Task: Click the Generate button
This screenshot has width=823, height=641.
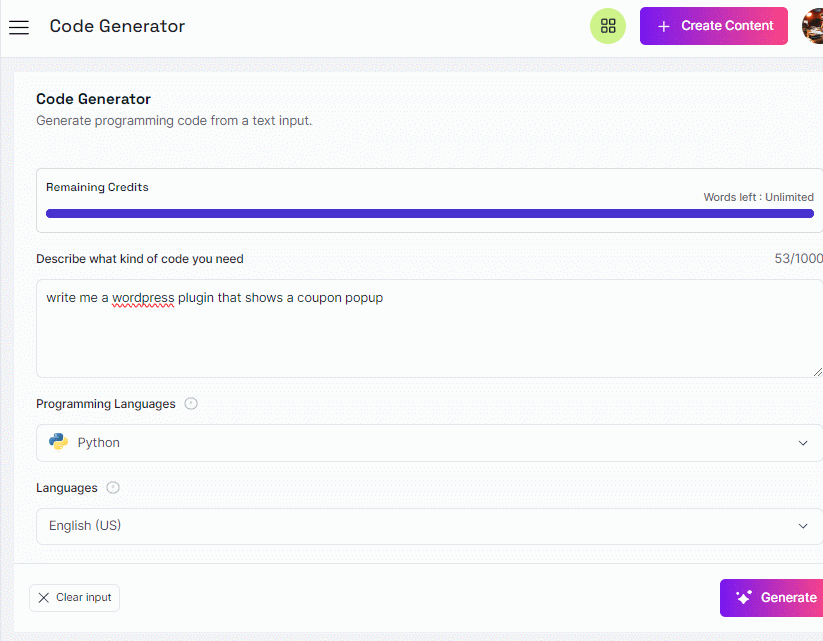Action: 772,598
